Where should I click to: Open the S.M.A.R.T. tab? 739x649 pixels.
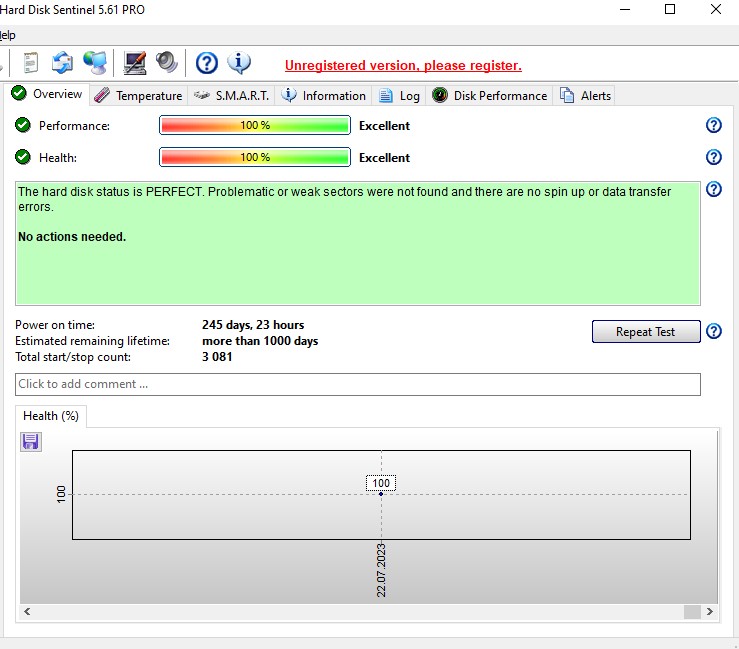[x=231, y=96]
